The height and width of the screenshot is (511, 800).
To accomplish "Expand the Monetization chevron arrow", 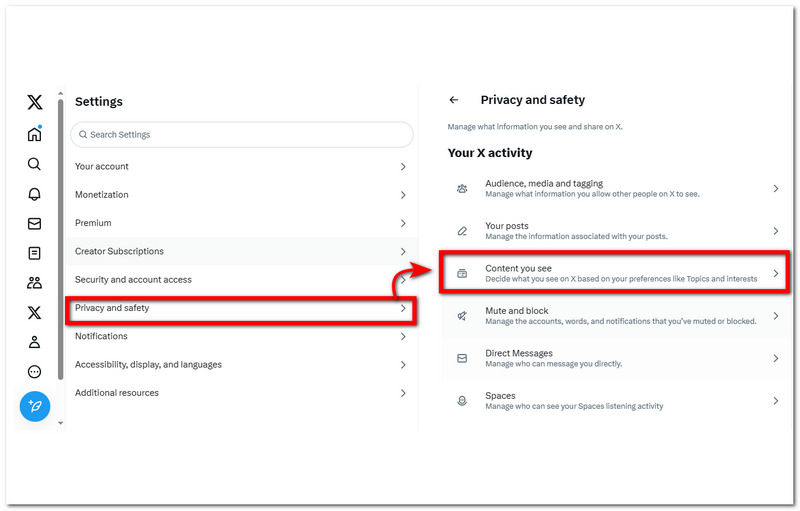I will 403,195.
